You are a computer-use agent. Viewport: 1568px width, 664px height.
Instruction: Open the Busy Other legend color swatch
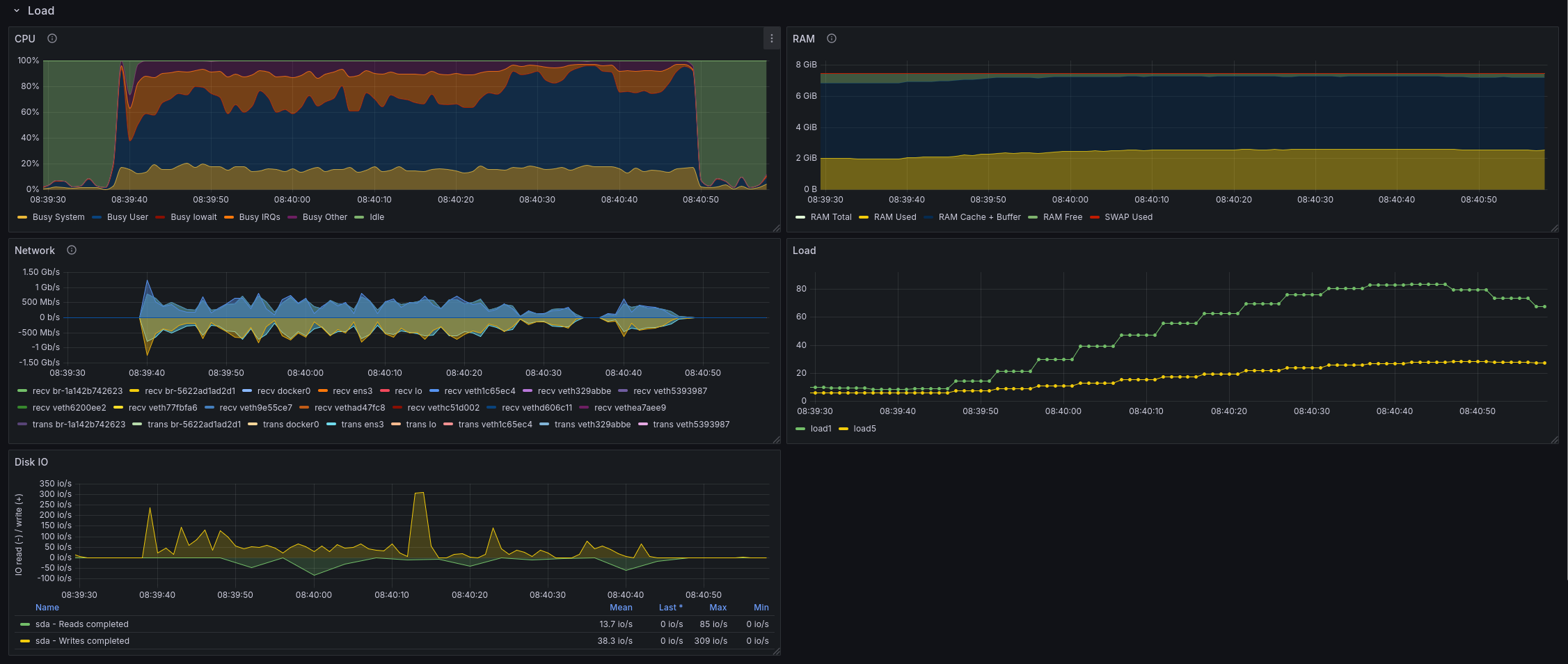pos(292,217)
